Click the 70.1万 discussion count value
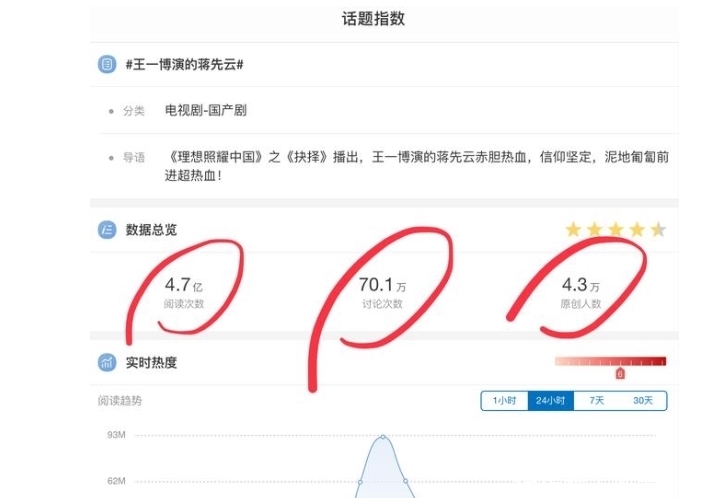 [382, 285]
